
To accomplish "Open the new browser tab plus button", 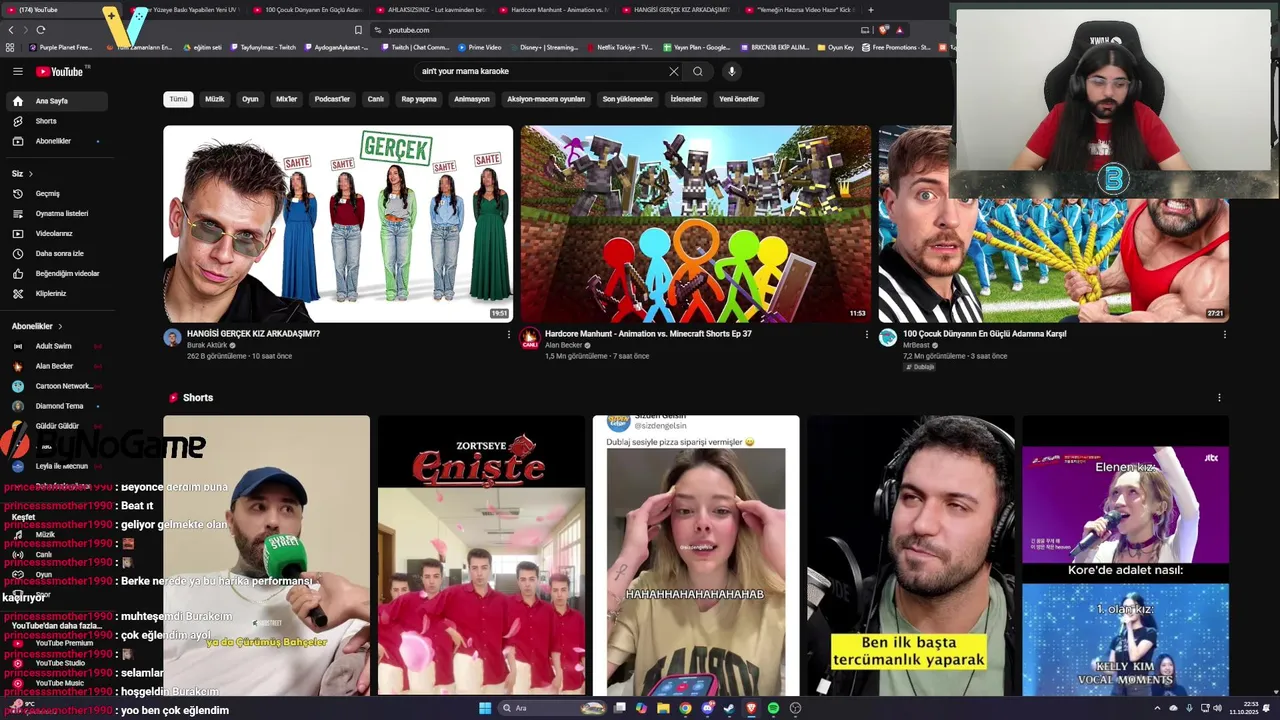I will pos(870,10).
